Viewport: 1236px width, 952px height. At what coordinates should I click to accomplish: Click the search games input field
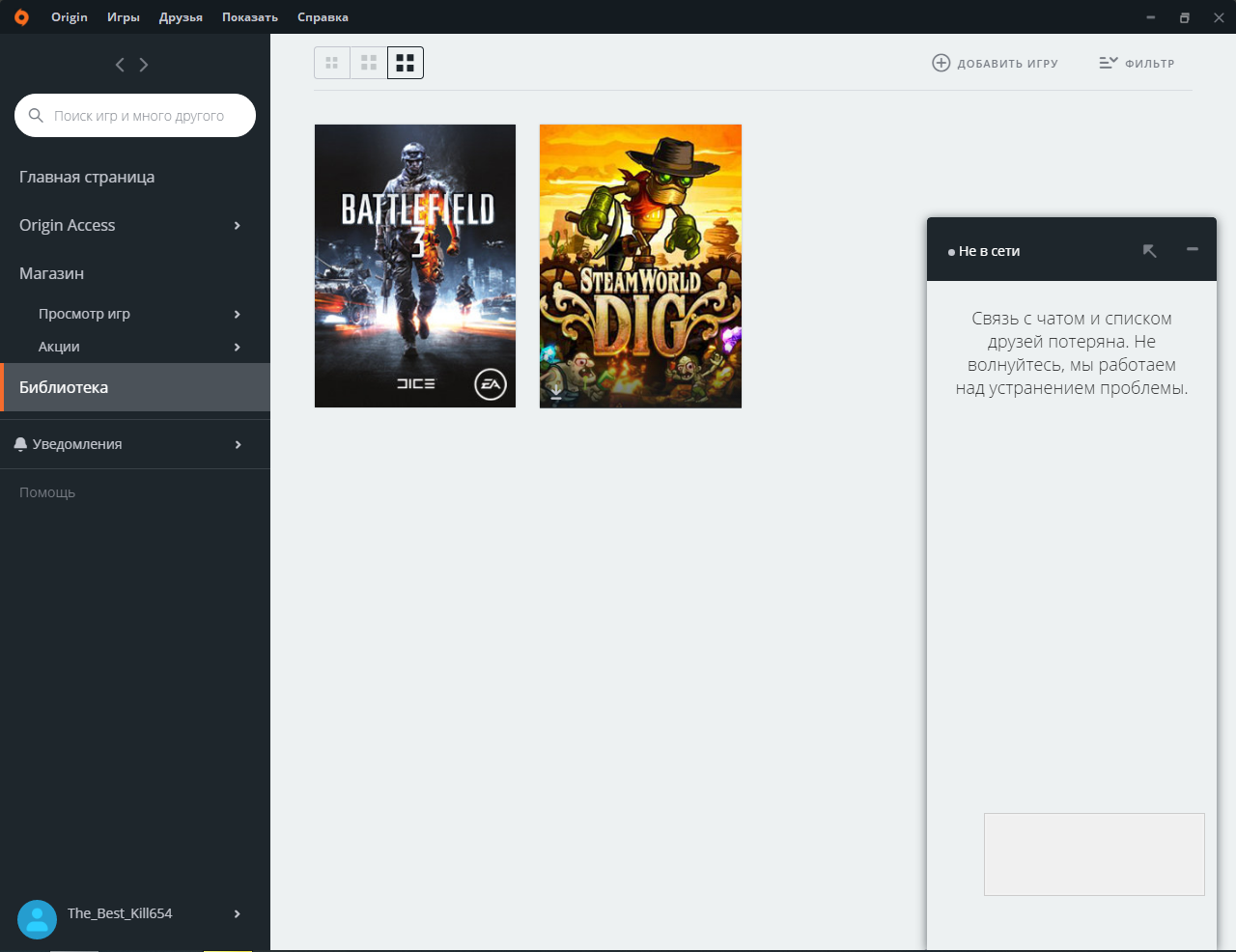coord(135,115)
